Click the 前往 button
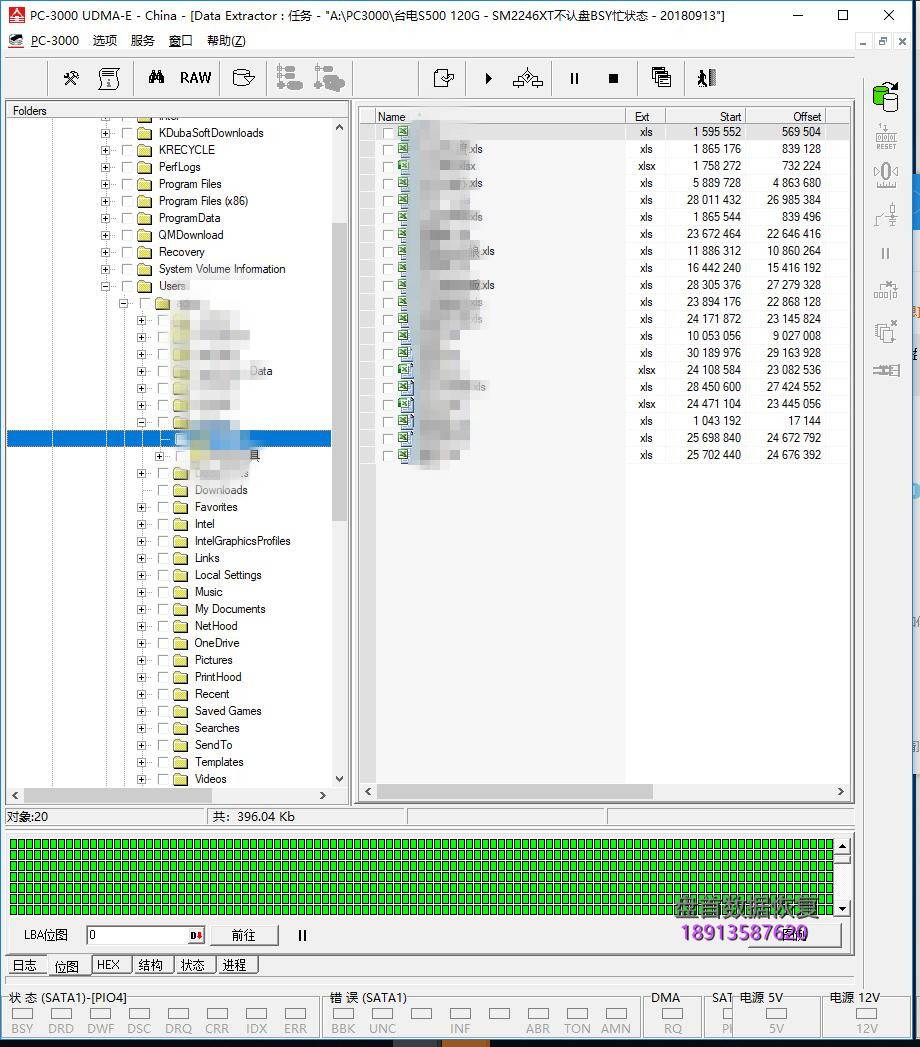920x1047 pixels. click(x=243, y=935)
